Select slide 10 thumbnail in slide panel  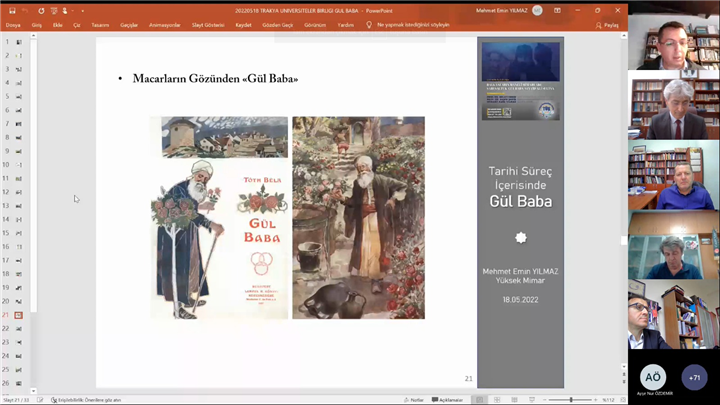[x=19, y=165]
